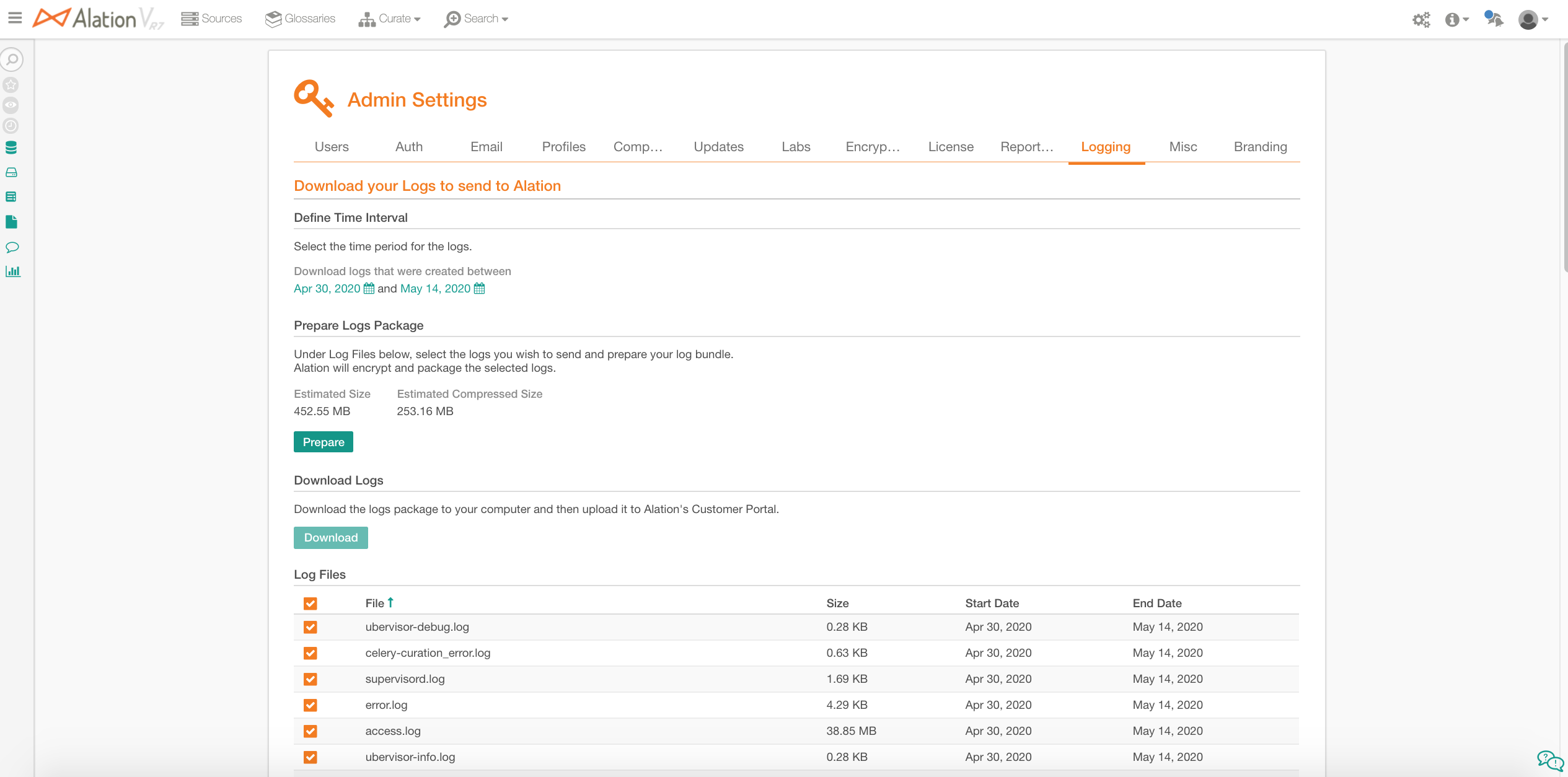
Task: Switch to the Labs tab
Action: pyautogui.click(x=796, y=147)
